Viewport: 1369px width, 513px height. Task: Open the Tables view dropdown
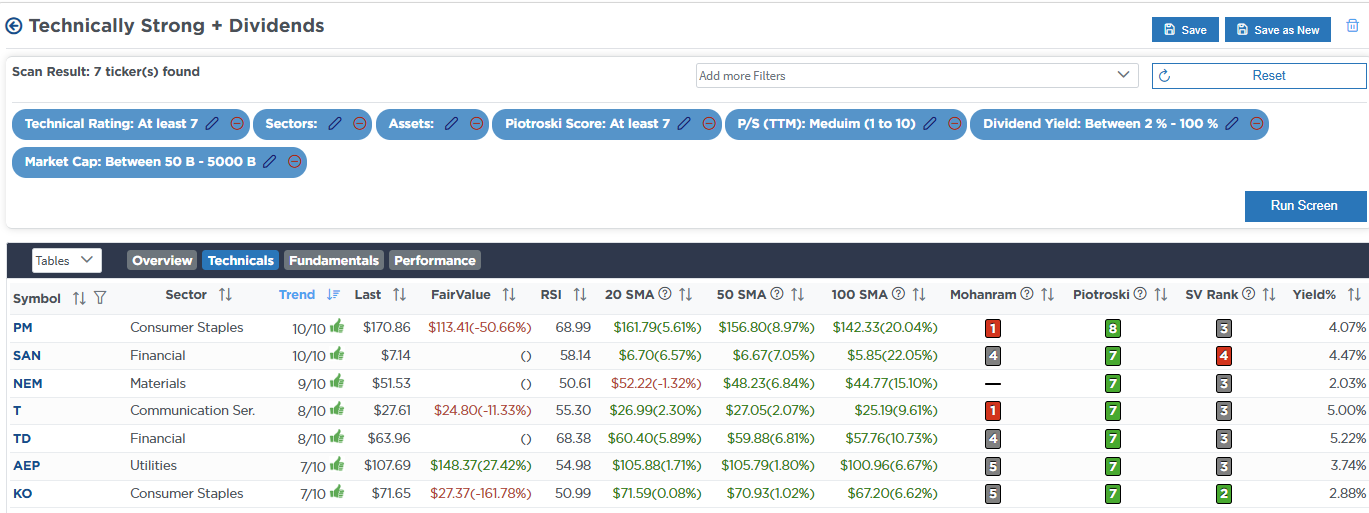click(x=67, y=260)
